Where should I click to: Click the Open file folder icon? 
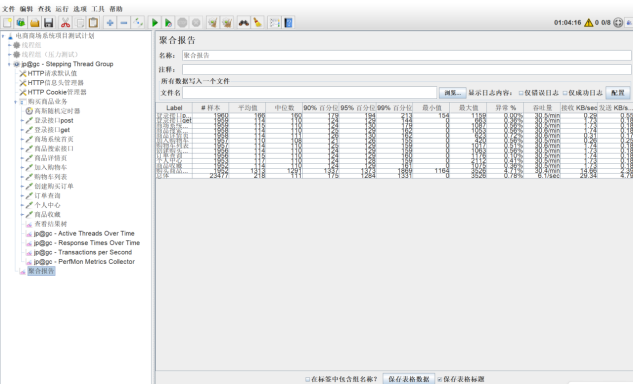click(35, 23)
